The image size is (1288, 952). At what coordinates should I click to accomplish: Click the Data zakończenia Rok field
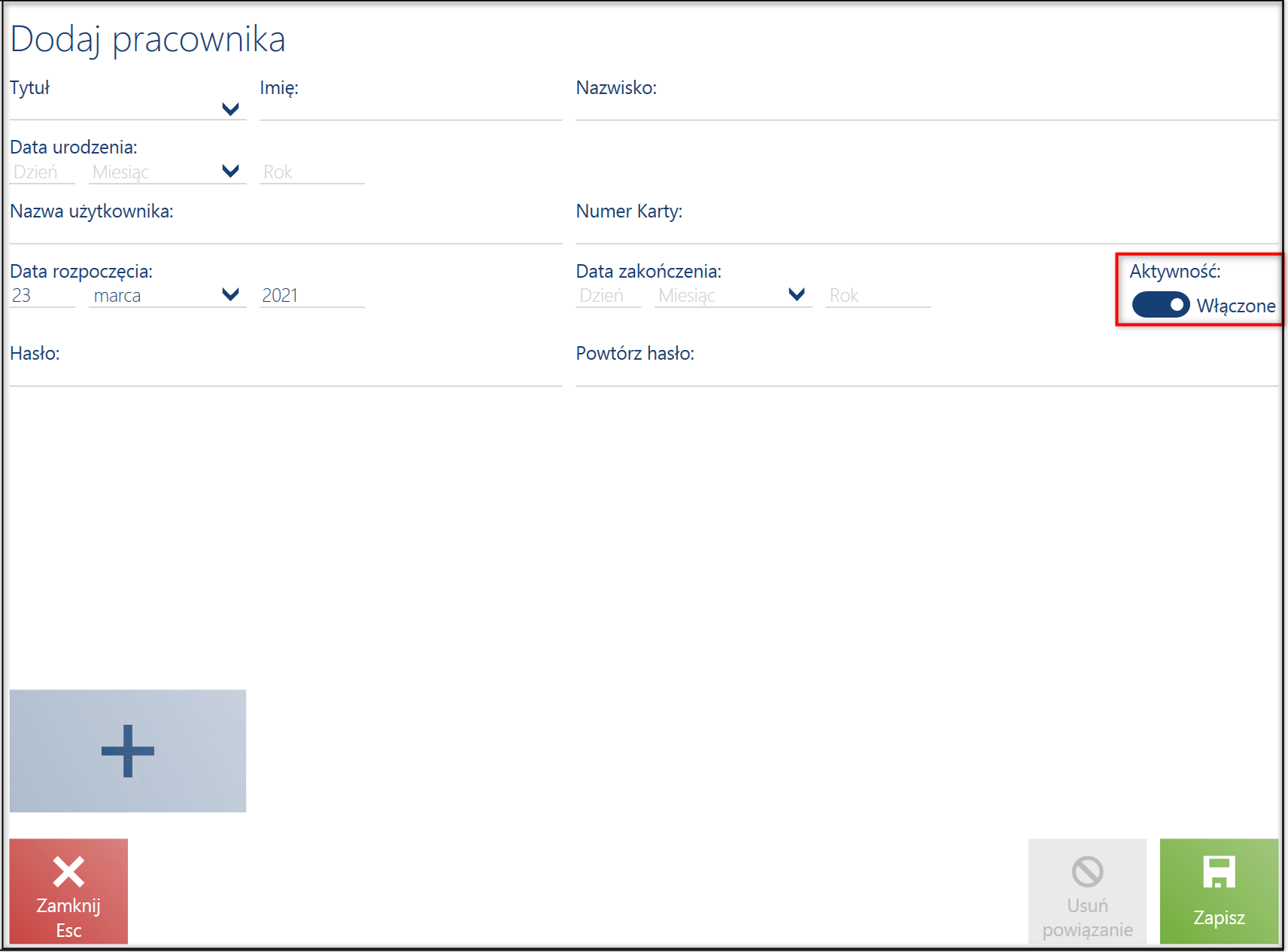(878, 295)
